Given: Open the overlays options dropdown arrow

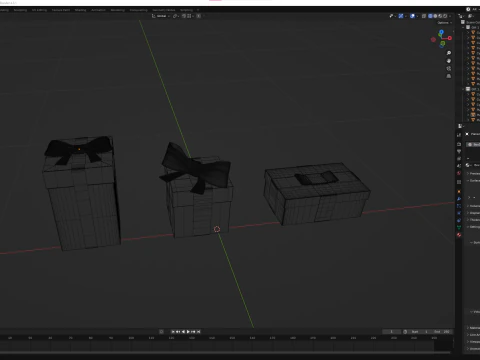Looking at the screenshot, I should [417, 16].
